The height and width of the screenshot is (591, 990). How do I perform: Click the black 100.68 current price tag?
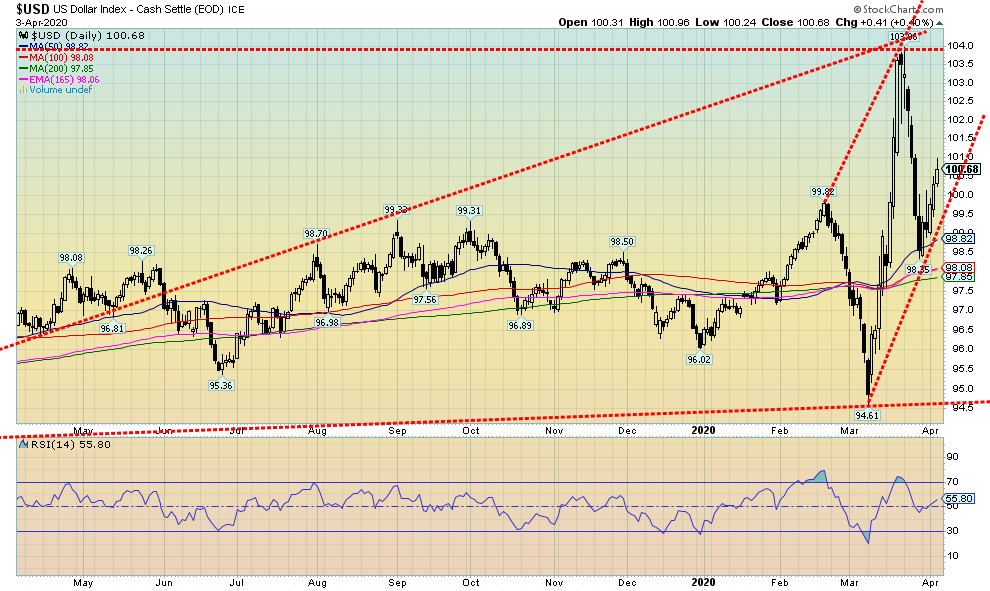[961, 169]
